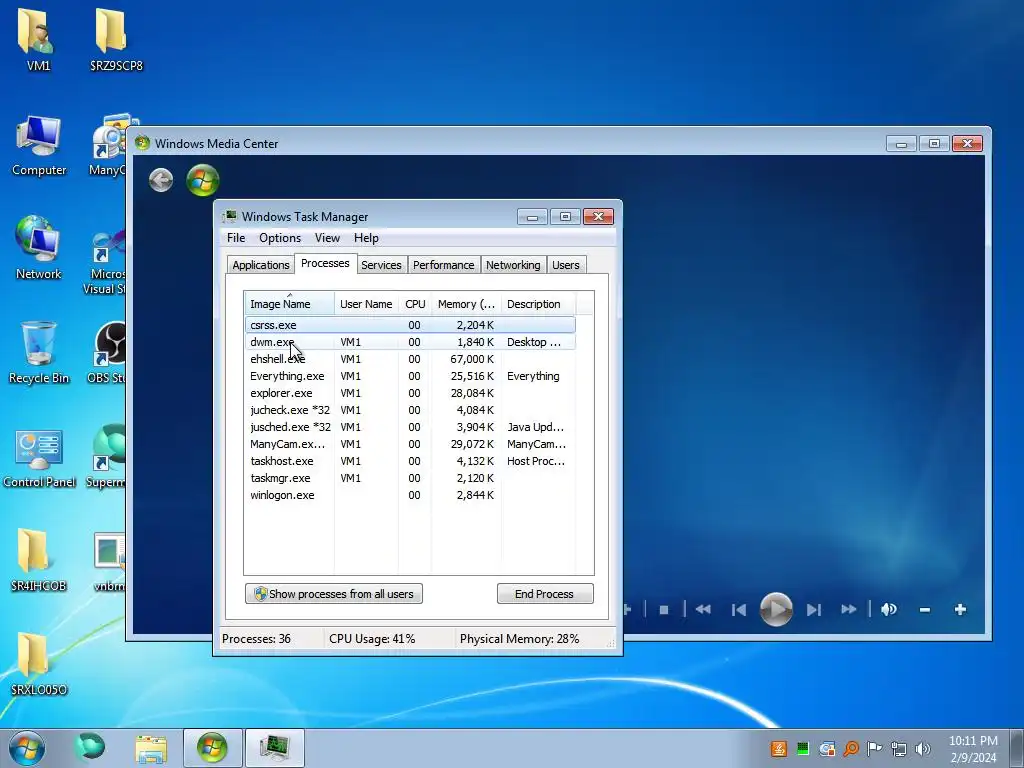
Task: Select the taskhost.exe process row
Action: pyautogui.click(x=410, y=460)
